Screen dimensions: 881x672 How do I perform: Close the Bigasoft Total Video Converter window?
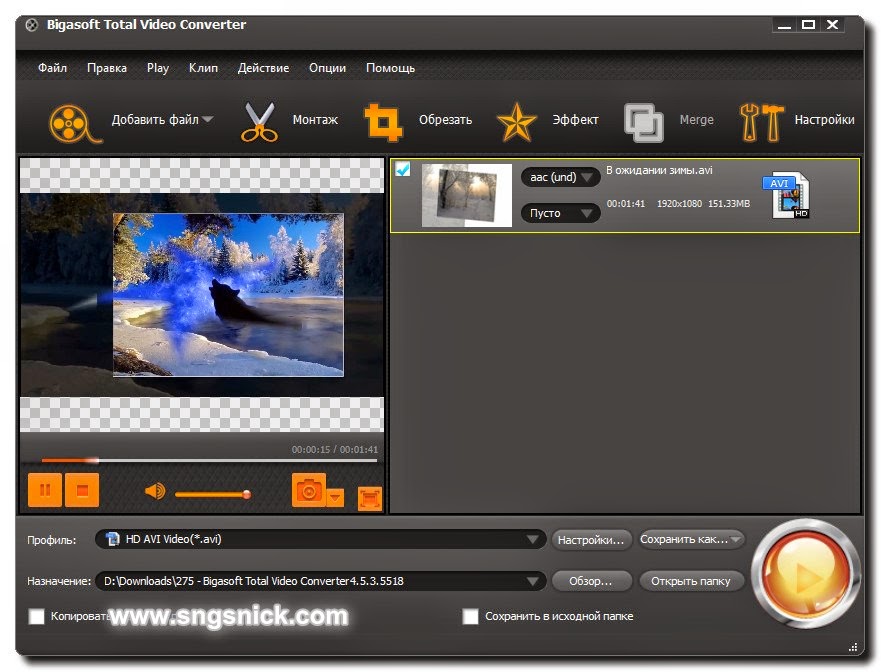[x=832, y=25]
